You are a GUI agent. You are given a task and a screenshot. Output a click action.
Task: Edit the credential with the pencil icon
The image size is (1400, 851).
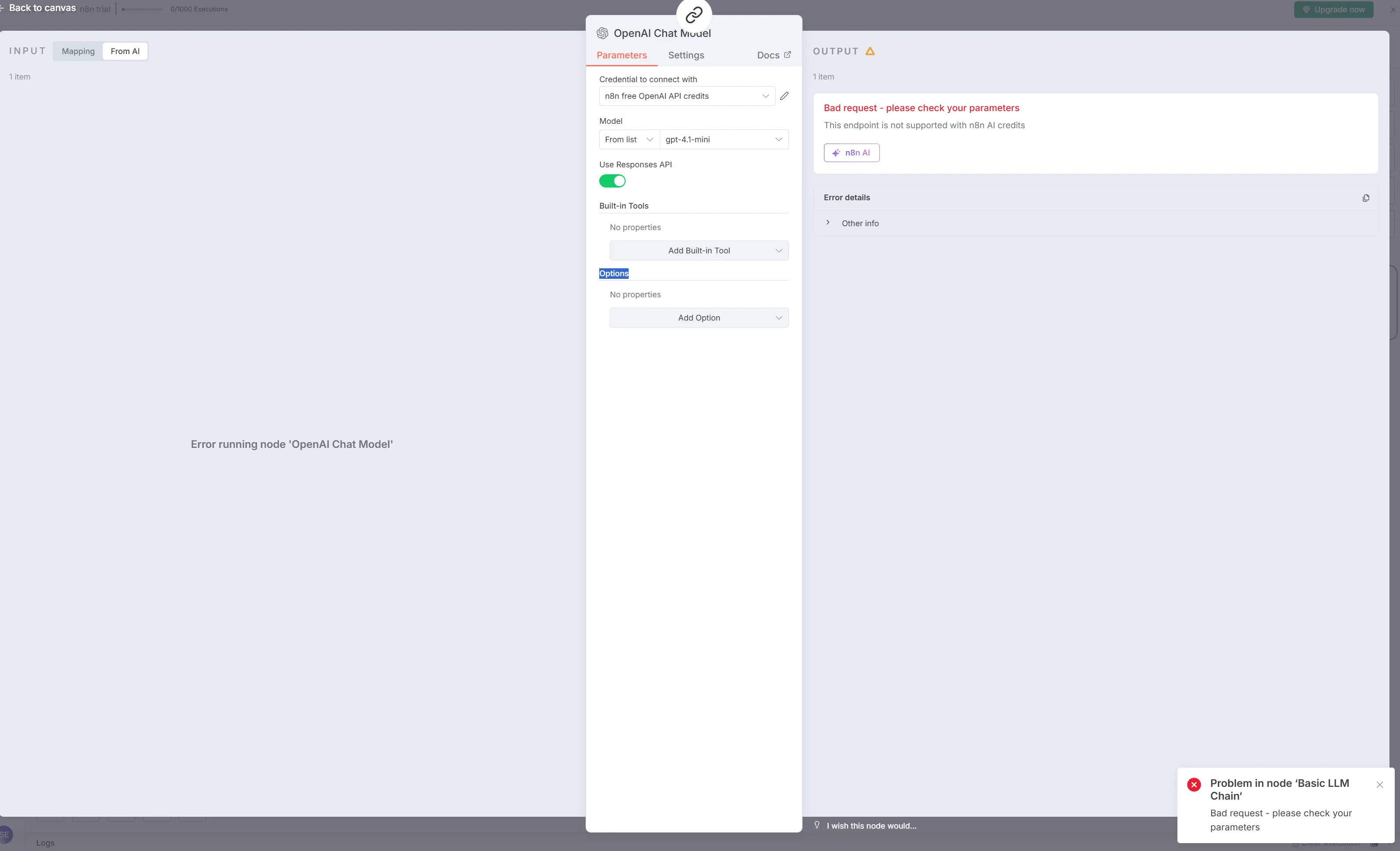pos(784,96)
